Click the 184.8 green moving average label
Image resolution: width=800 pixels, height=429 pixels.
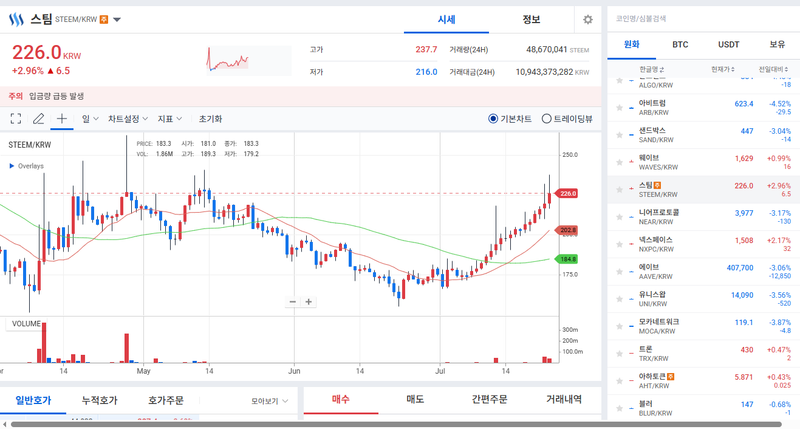567,259
